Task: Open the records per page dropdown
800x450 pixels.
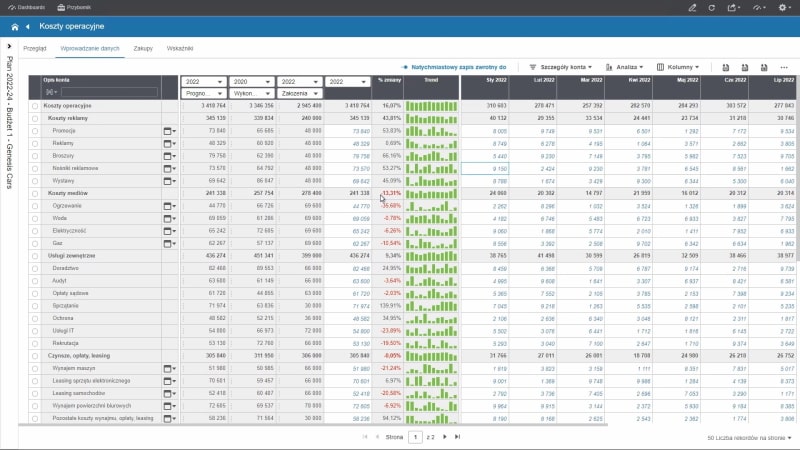Action: pyautogui.click(x=749, y=438)
